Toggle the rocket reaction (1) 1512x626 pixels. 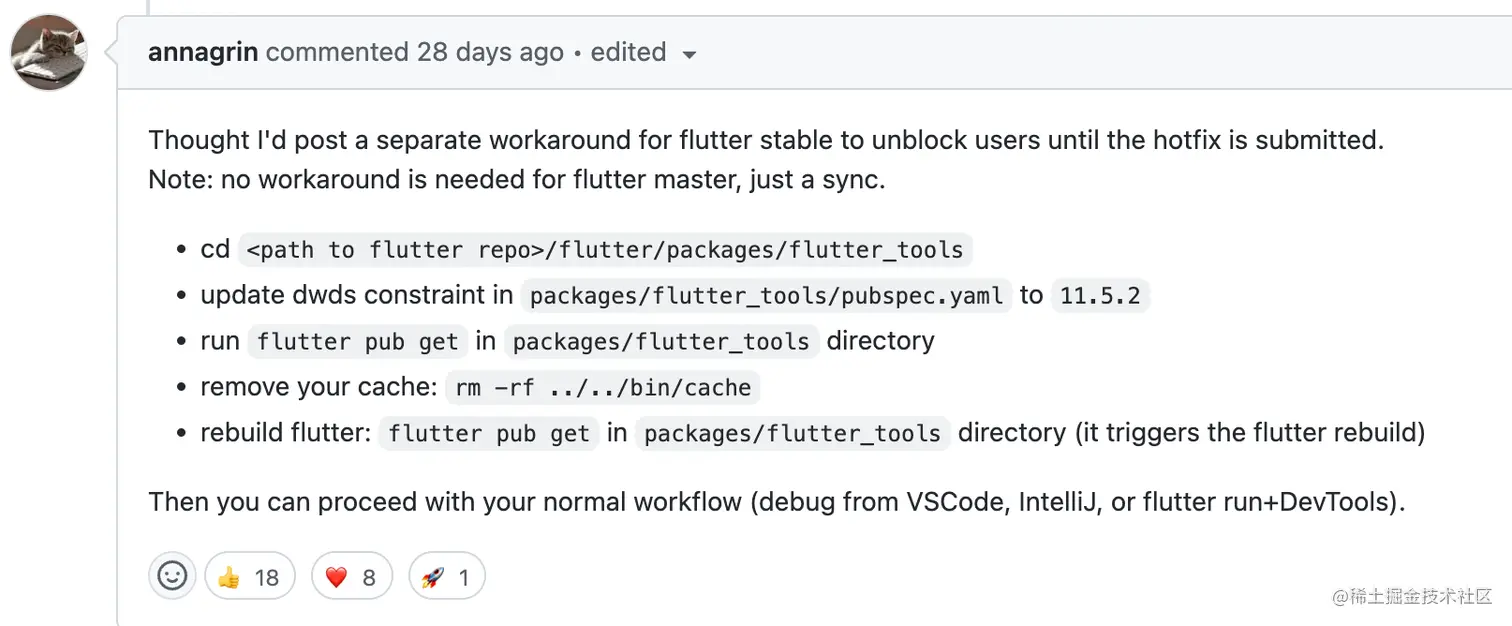[447, 577]
